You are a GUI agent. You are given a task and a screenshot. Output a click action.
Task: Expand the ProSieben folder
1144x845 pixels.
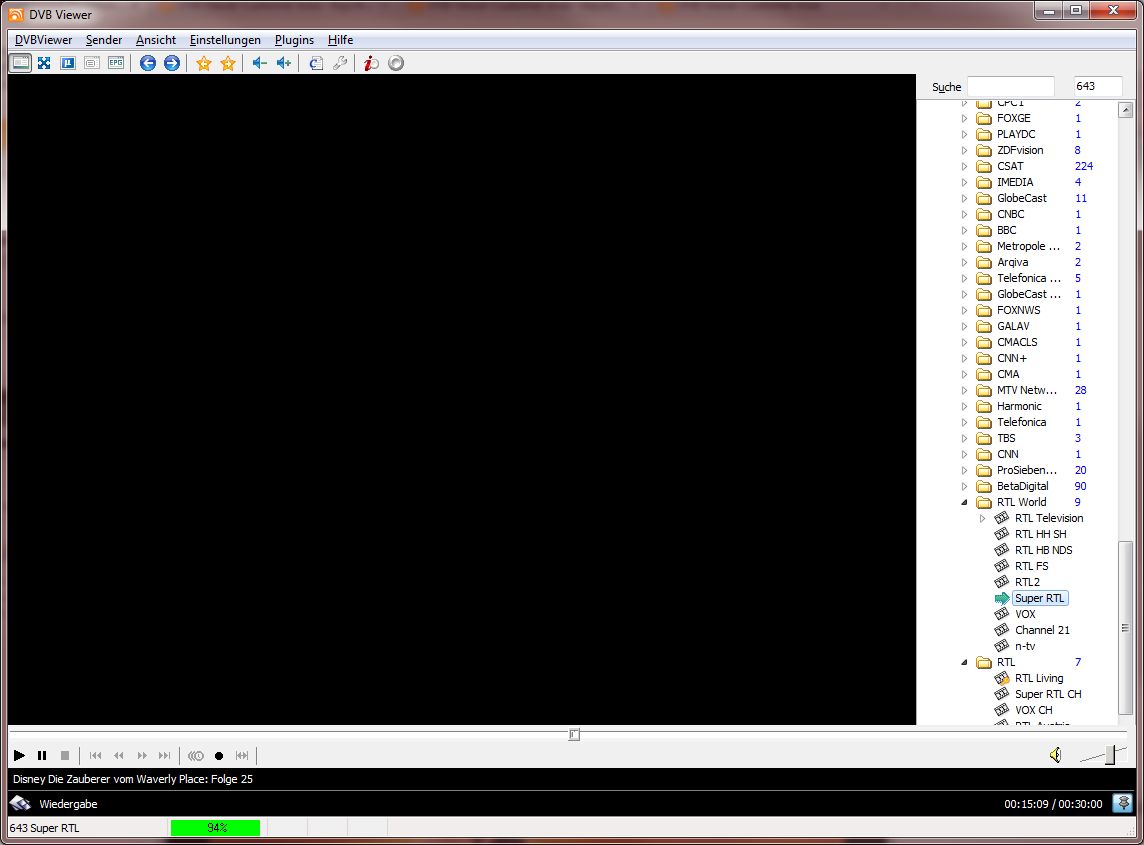point(965,470)
